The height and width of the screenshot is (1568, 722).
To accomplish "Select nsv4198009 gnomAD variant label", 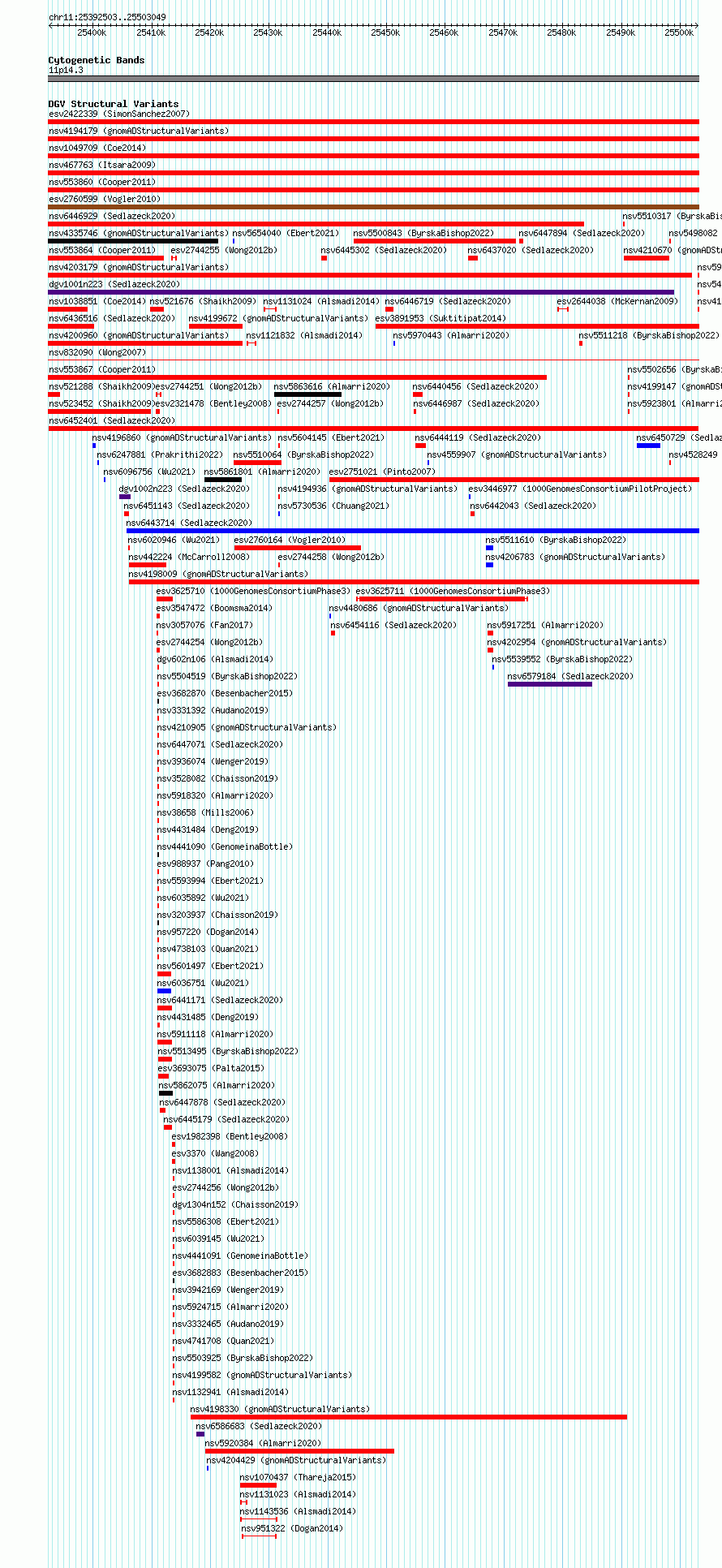I will [x=218, y=574].
